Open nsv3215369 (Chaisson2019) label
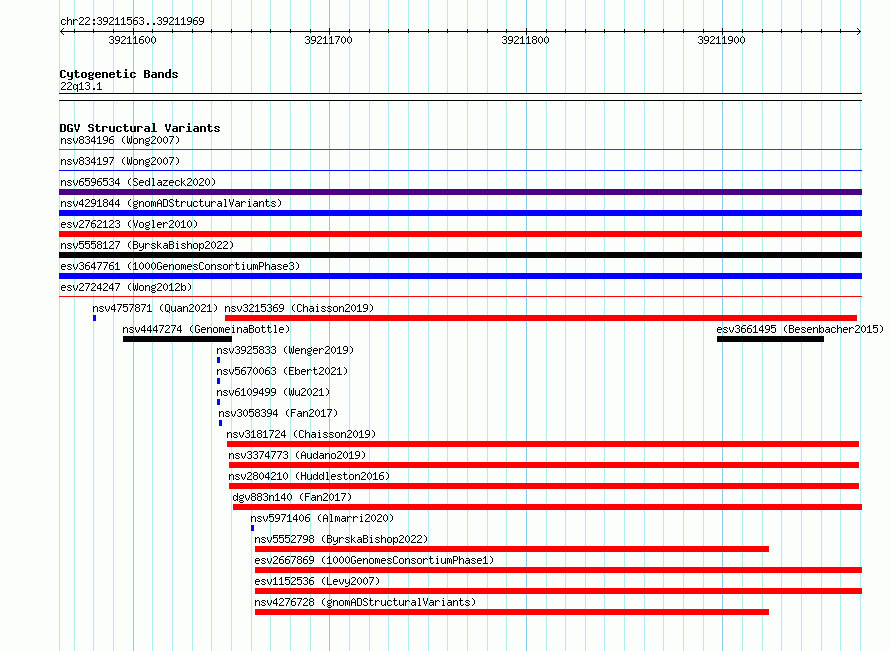 (299, 308)
